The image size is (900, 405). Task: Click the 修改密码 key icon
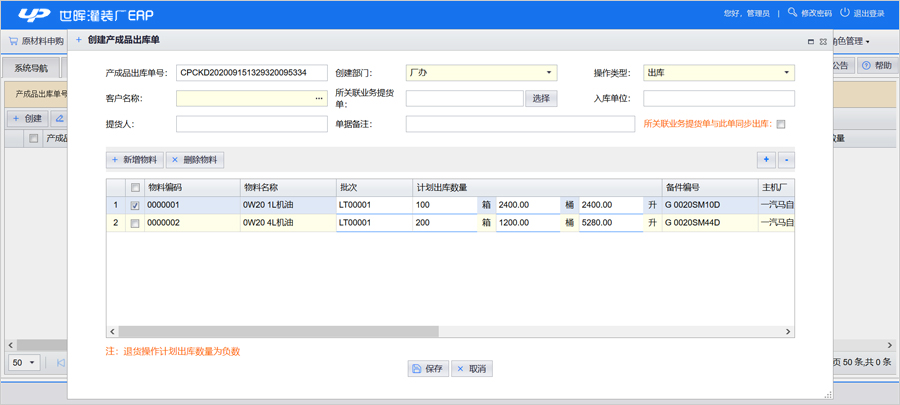click(x=793, y=13)
